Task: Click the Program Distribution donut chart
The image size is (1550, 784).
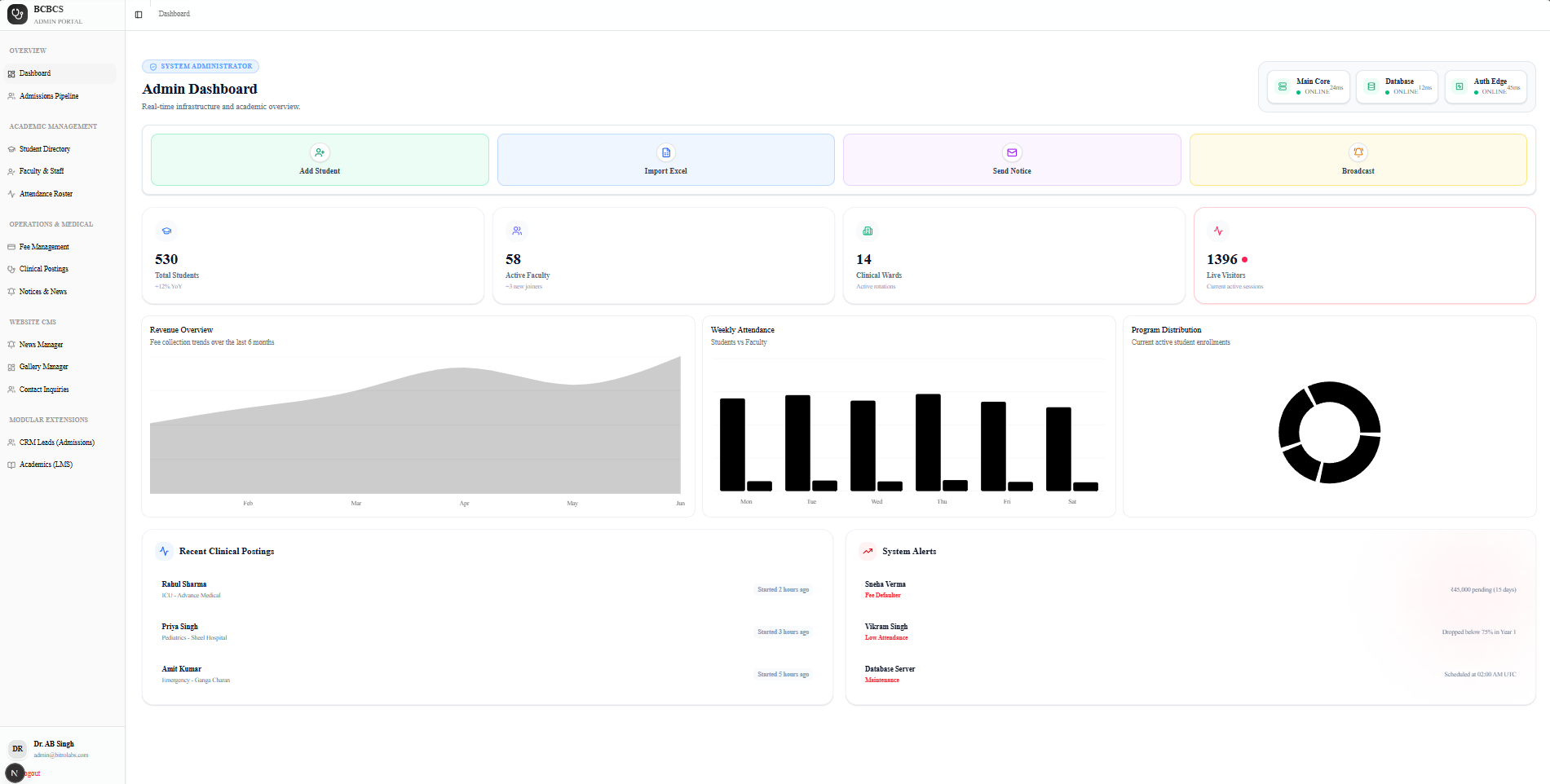Action: click(1329, 432)
